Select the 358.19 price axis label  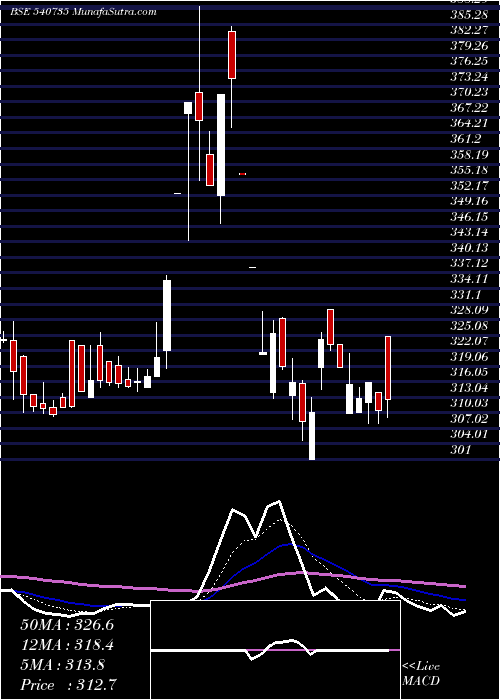[469, 154]
